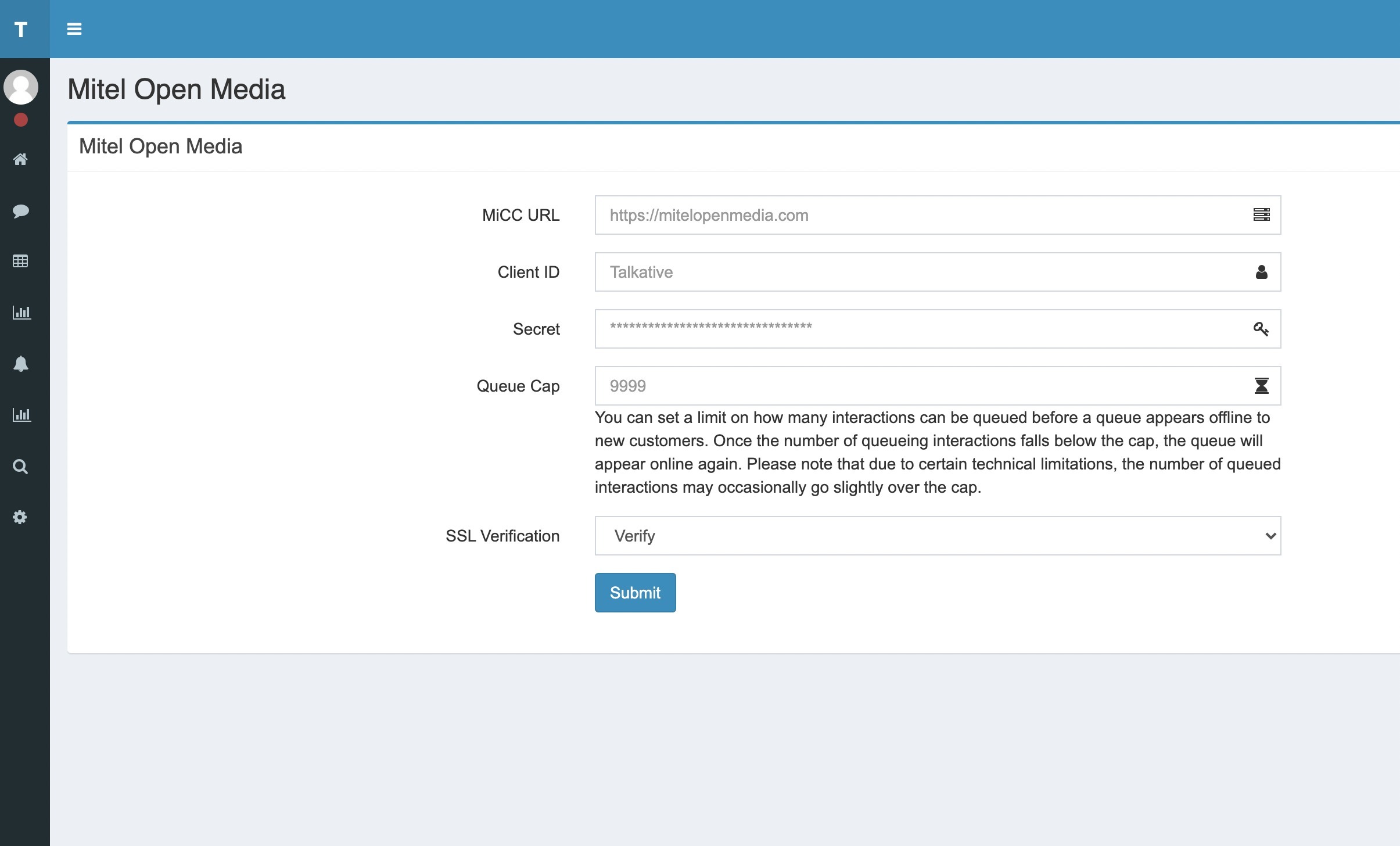Click the MiCC URL label
This screenshot has width=1400, height=846.
click(520, 215)
